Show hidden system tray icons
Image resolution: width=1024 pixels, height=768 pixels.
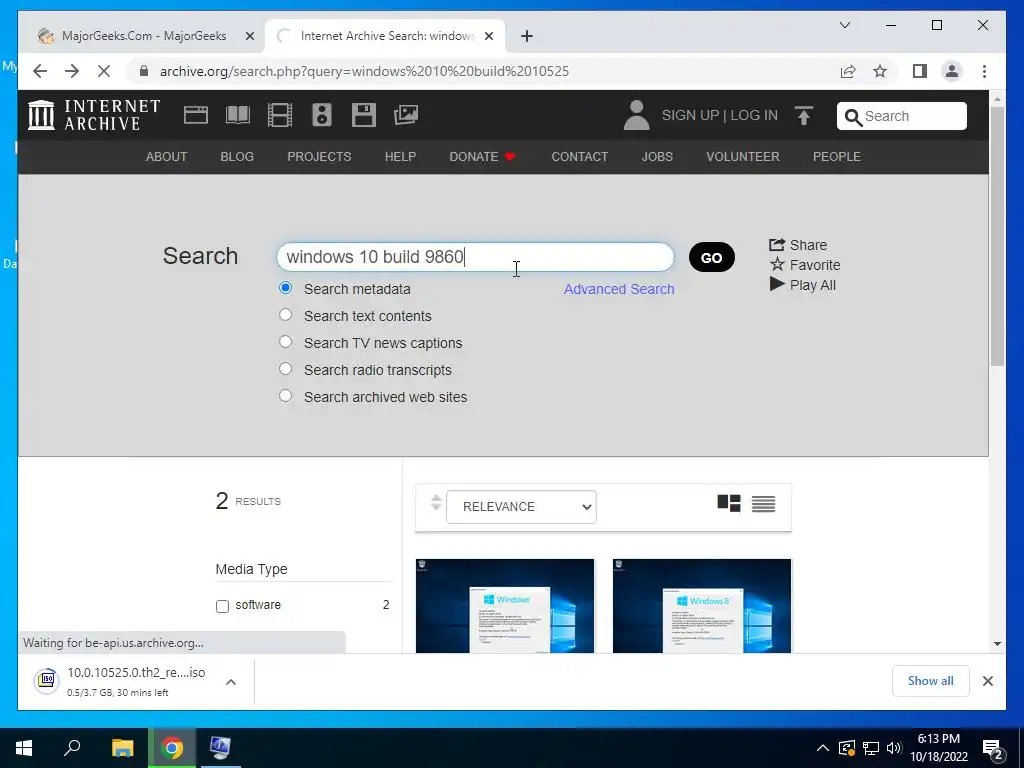point(823,748)
